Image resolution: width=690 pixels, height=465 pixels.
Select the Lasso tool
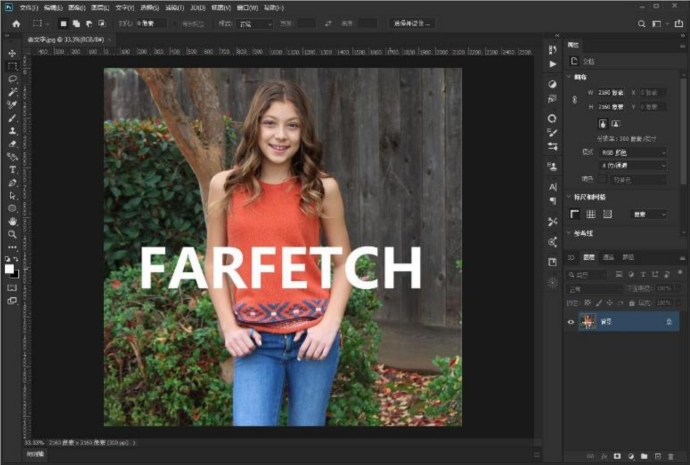(x=12, y=79)
